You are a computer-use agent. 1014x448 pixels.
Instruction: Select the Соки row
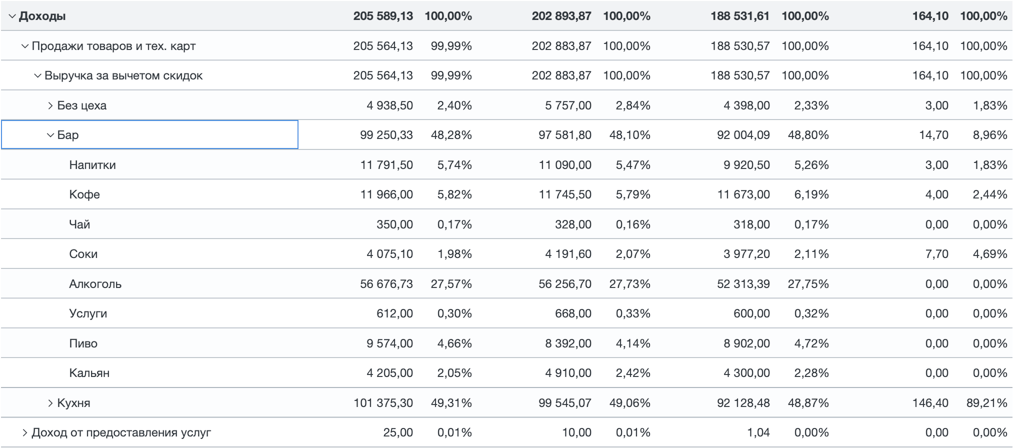click(83, 255)
